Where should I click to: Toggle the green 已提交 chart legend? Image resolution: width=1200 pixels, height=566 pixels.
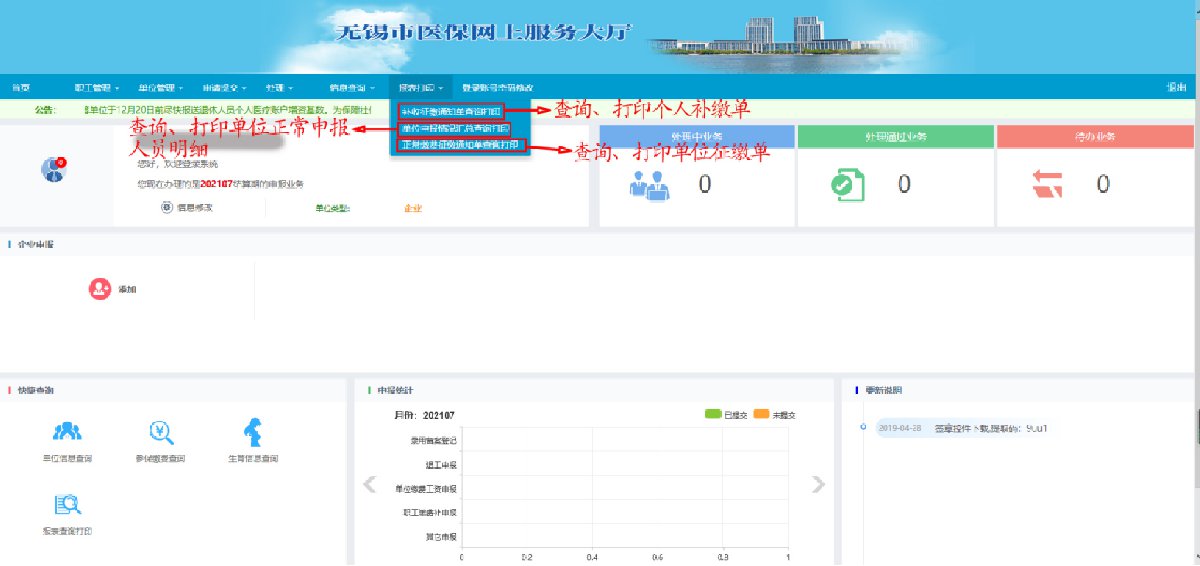coord(713,414)
